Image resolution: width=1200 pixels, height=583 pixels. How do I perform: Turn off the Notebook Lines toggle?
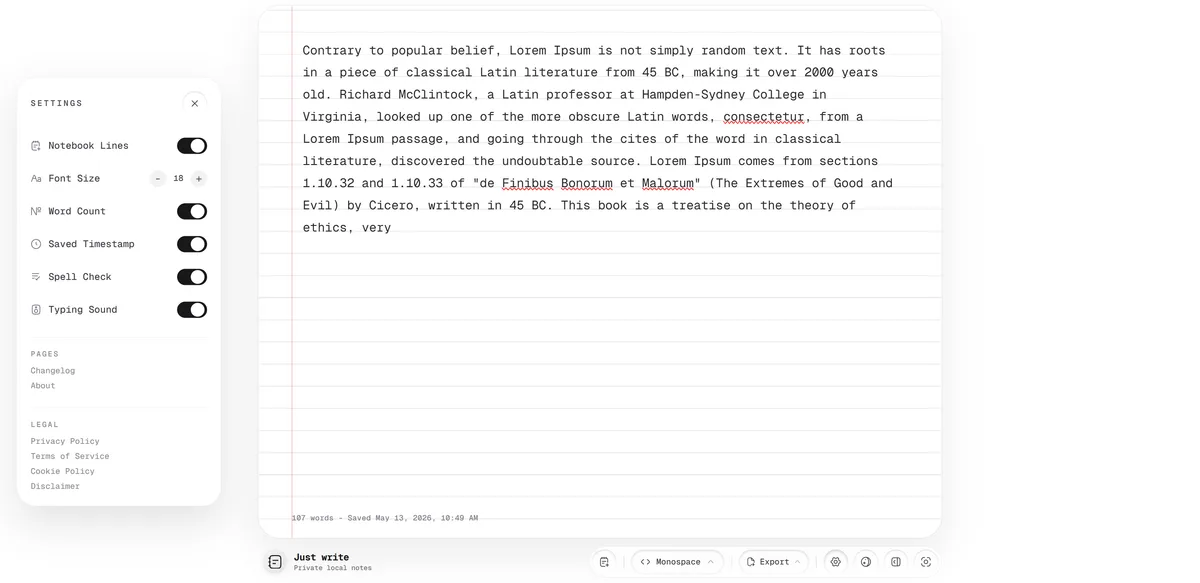click(192, 146)
